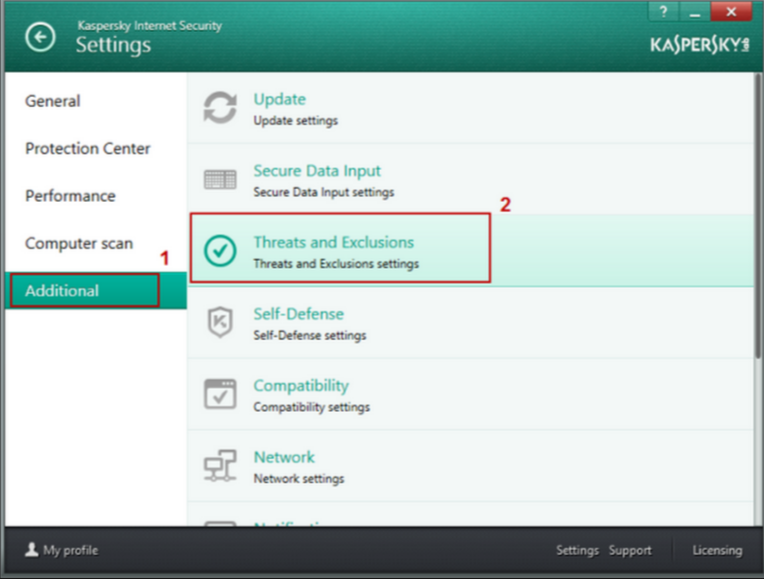
Task: Open help with the question mark button
Action: (663, 11)
